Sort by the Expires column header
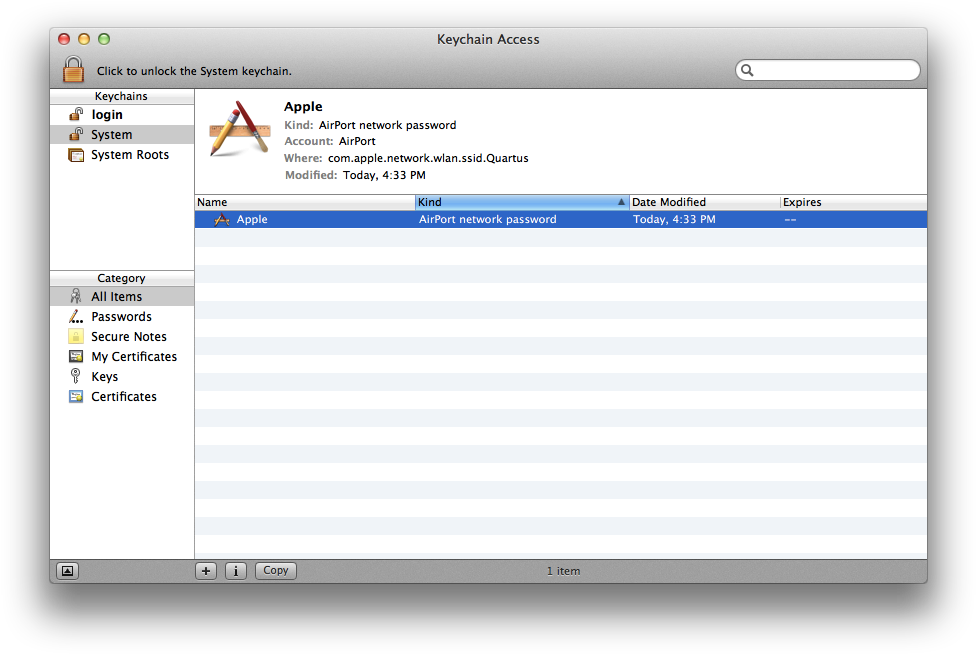 (x=851, y=202)
